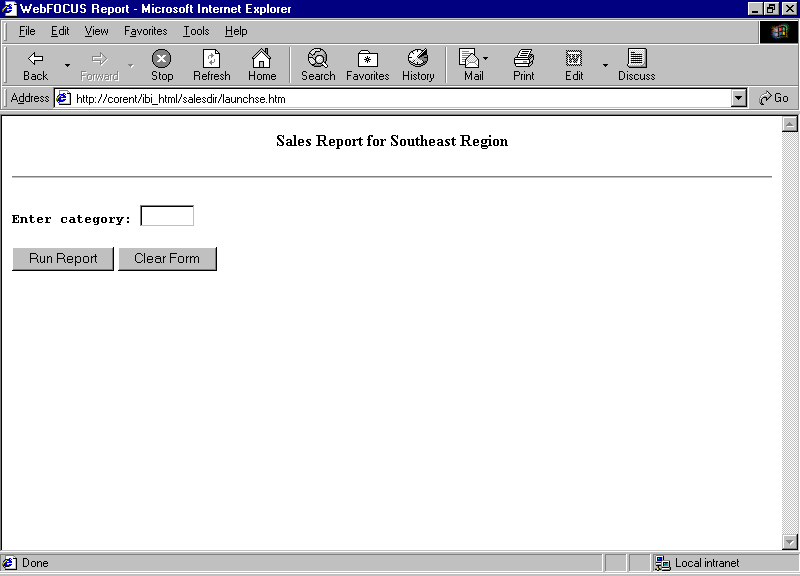Screen dimensions: 800x576
Task: Go back using the Back arrow button
Action: pos(35,65)
